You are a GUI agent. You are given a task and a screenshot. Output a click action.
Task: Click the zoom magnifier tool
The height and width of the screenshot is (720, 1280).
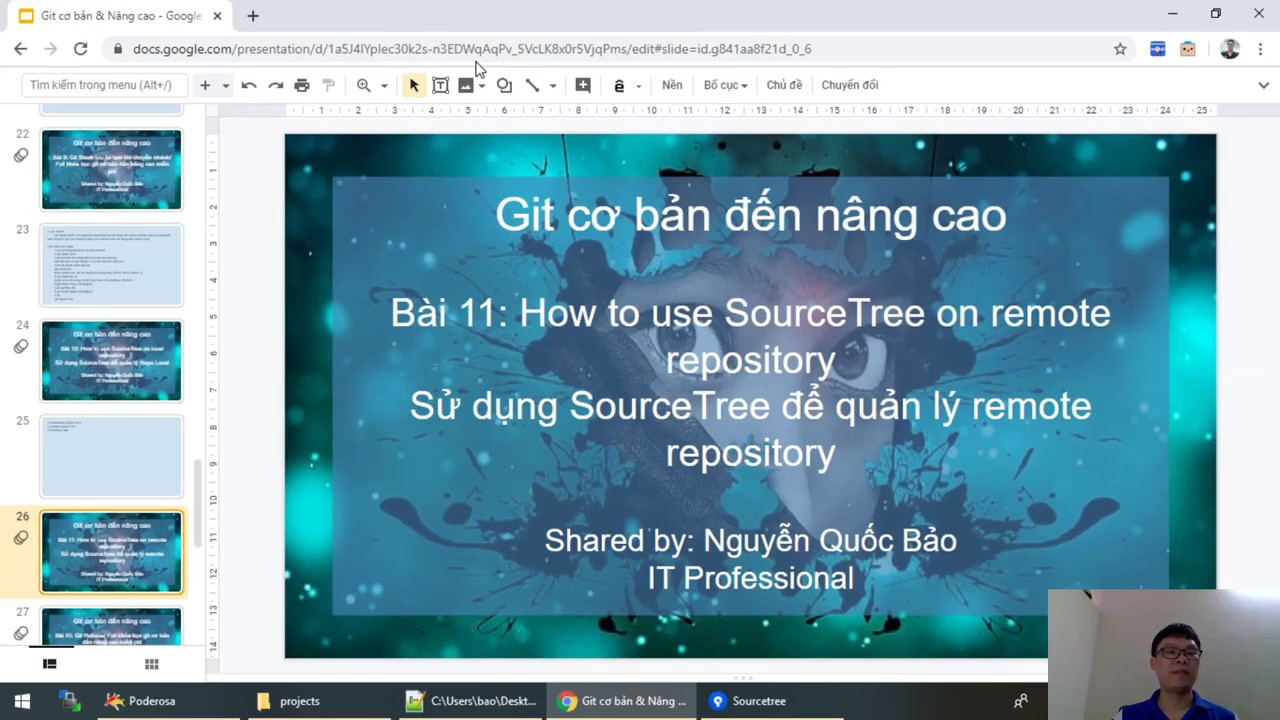[364, 85]
